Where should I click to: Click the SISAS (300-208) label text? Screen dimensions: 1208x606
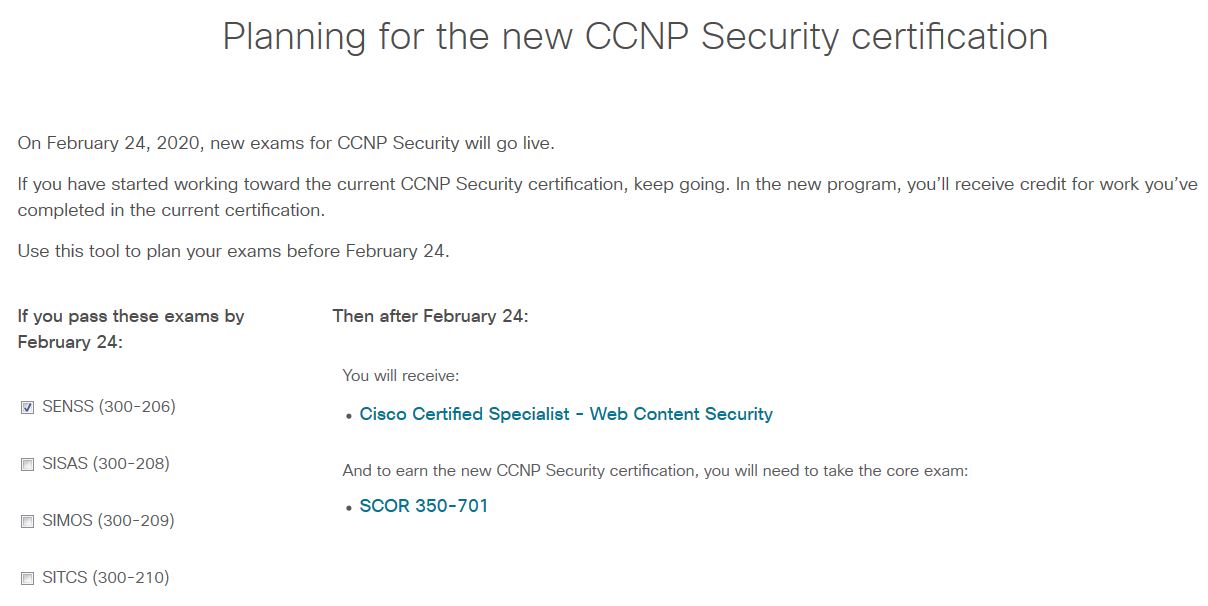[x=105, y=464]
